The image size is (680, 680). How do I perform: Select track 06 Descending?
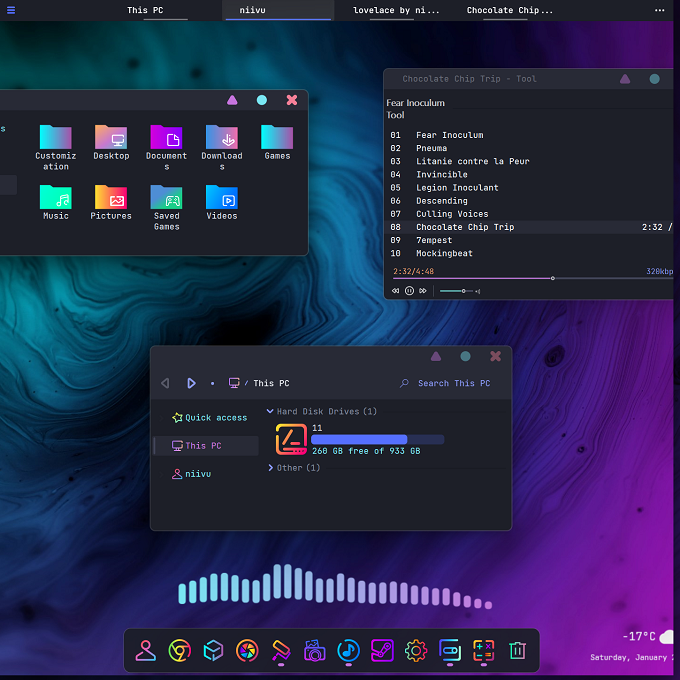coord(528,201)
